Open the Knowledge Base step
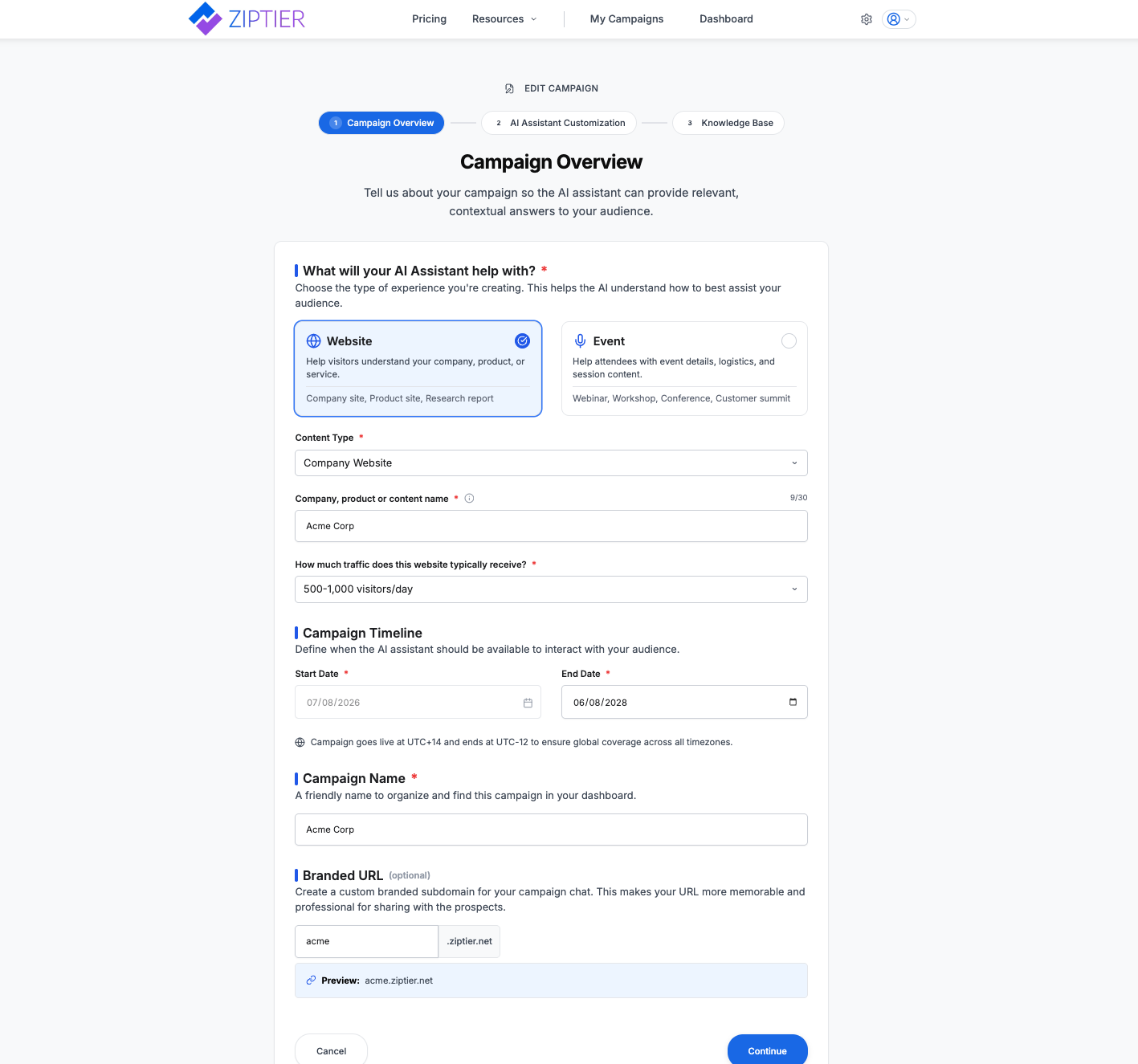This screenshot has width=1138, height=1064. [x=728, y=123]
